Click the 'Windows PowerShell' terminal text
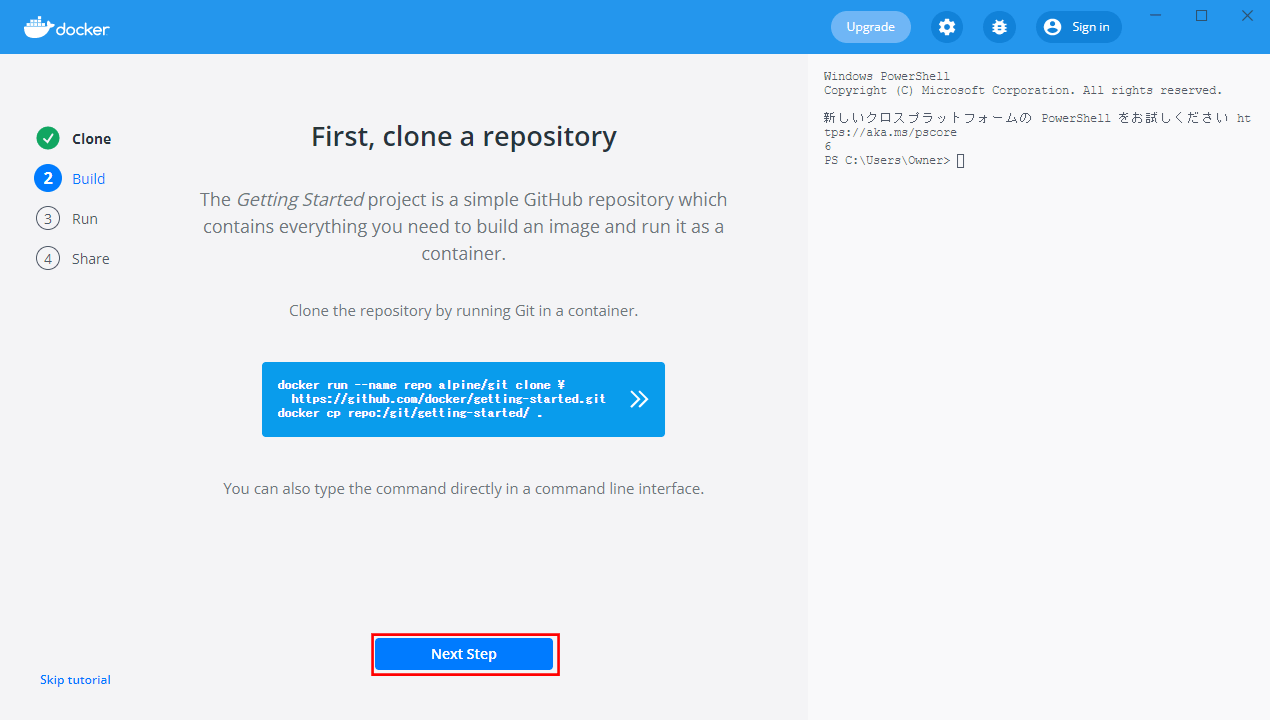Viewport: 1270px width, 720px height. coord(887,76)
